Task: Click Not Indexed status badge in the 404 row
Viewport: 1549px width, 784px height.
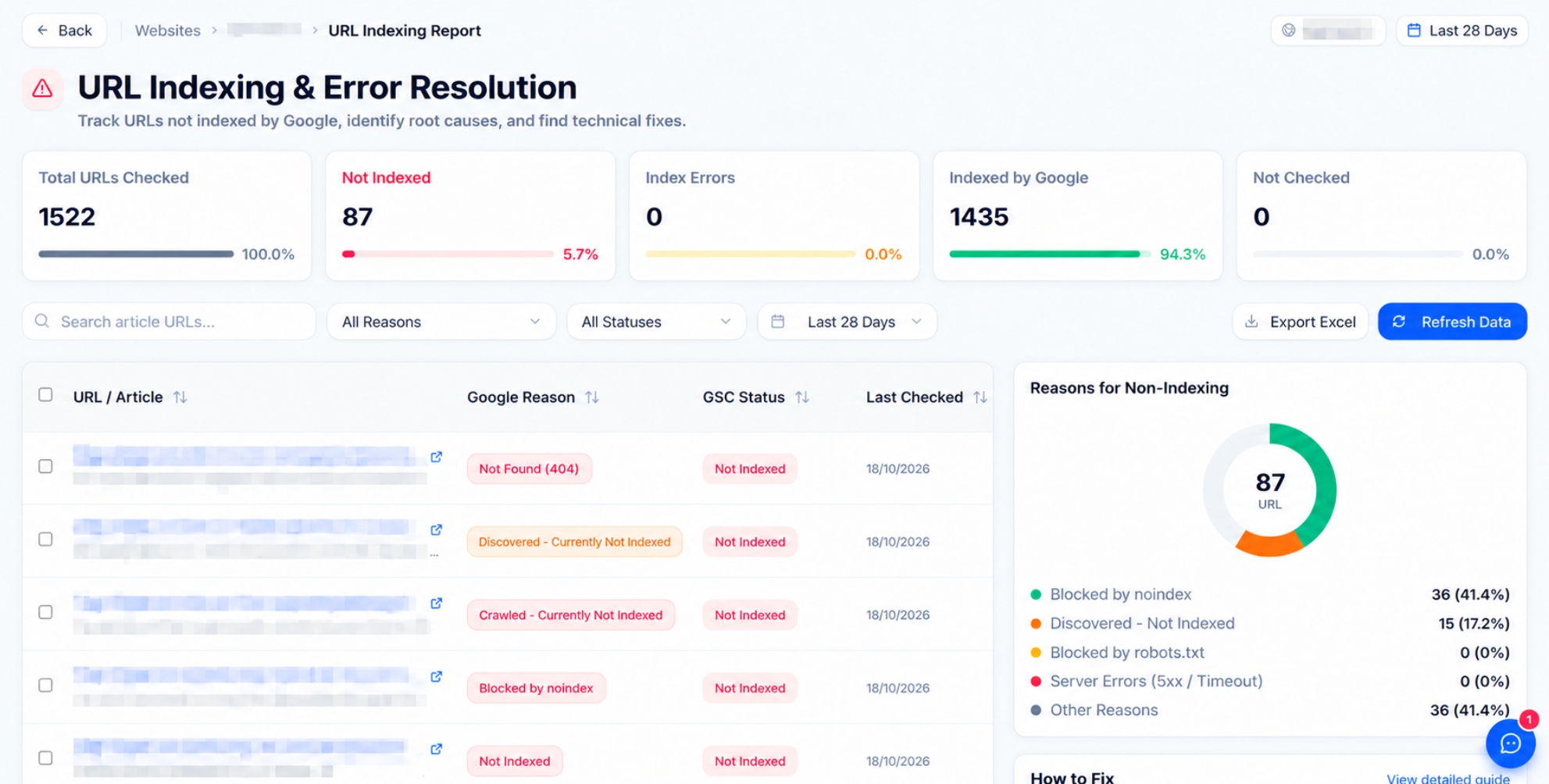Action: (750, 469)
